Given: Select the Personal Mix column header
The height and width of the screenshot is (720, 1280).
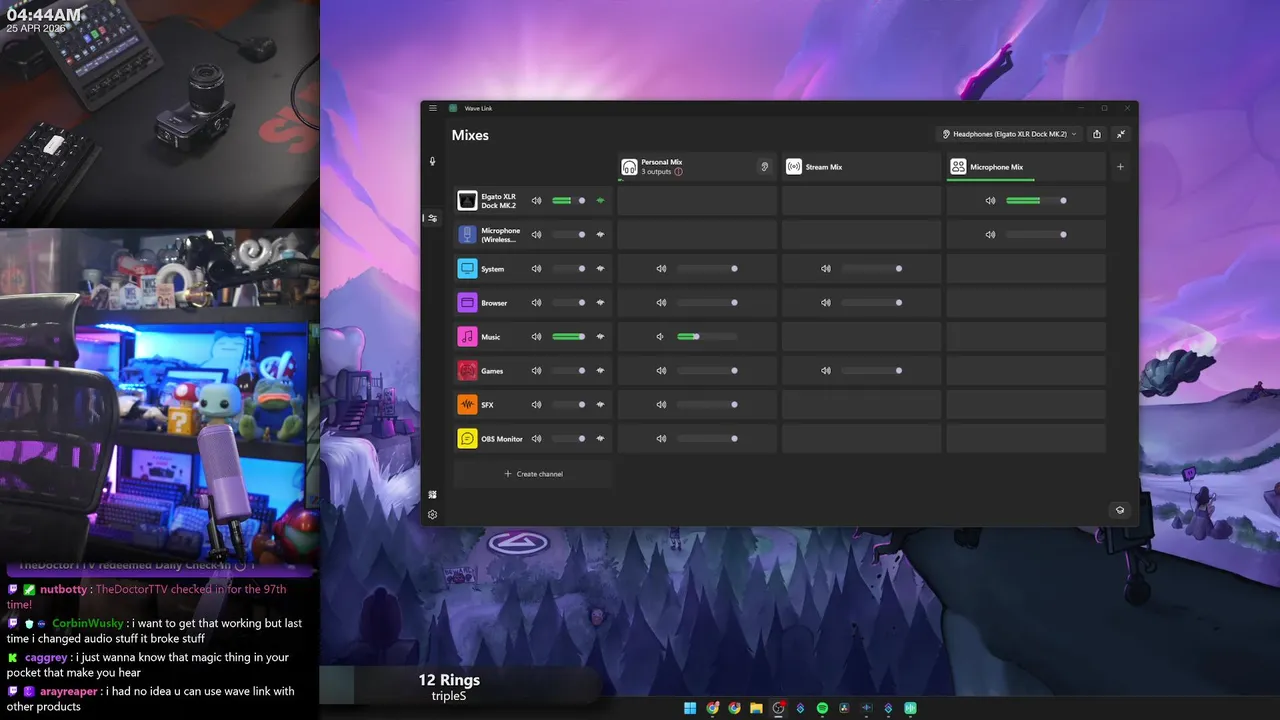Looking at the screenshot, I should pos(697,167).
